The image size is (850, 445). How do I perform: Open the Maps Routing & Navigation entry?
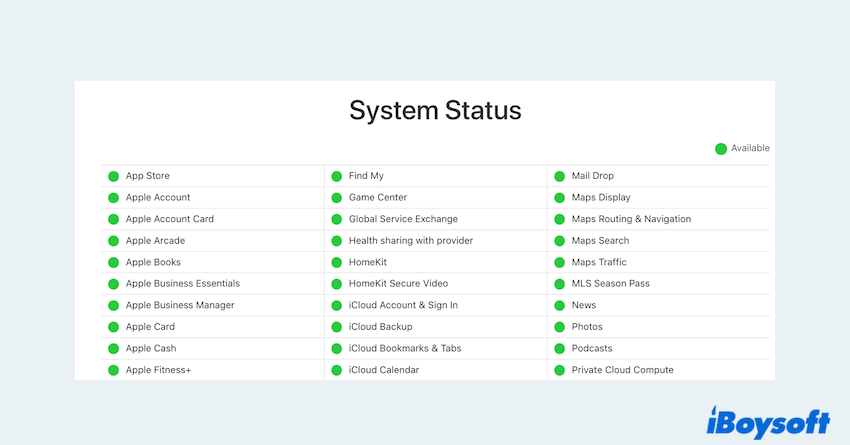point(631,219)
